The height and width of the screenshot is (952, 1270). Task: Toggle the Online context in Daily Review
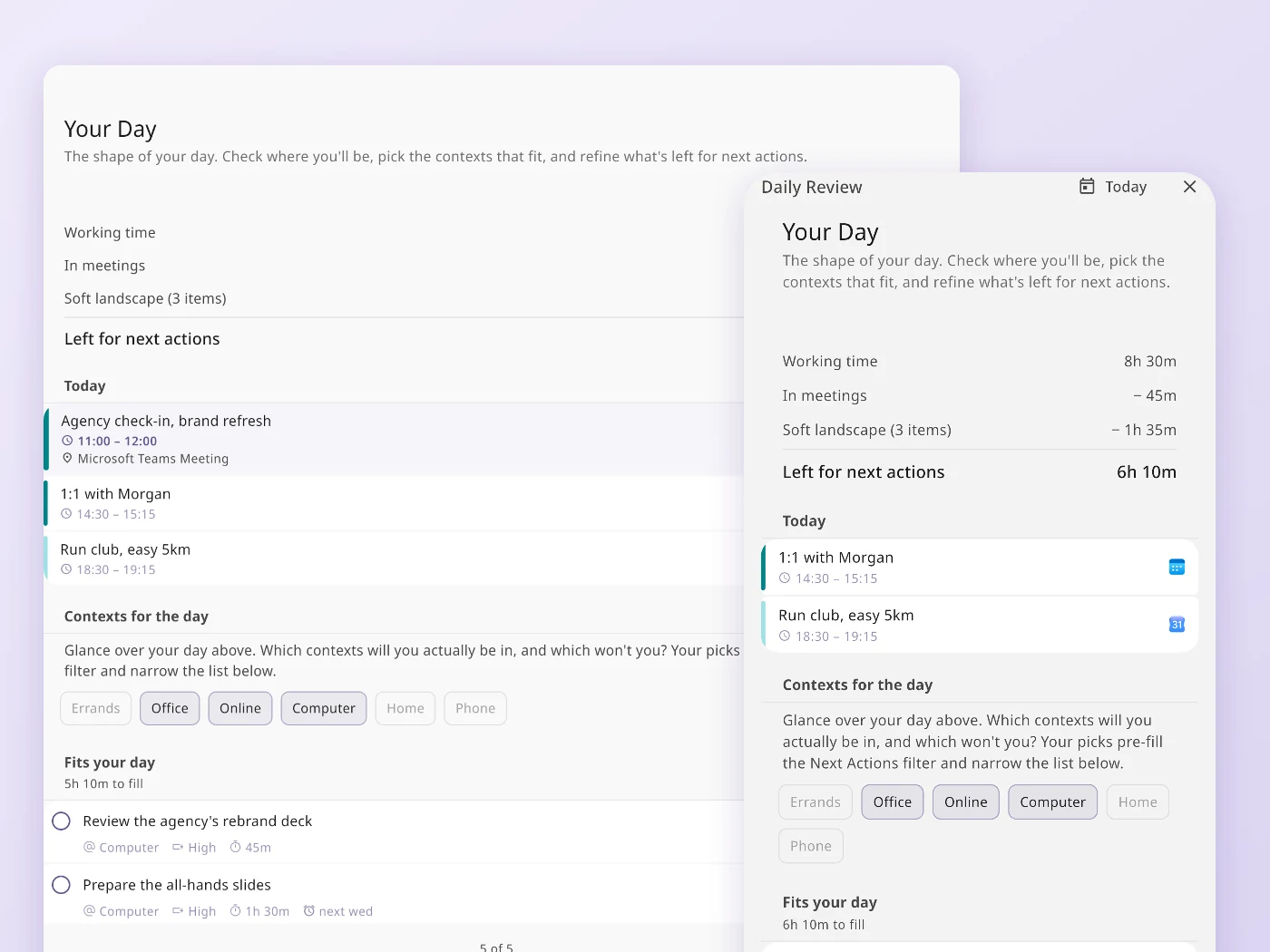click(966, 801)
